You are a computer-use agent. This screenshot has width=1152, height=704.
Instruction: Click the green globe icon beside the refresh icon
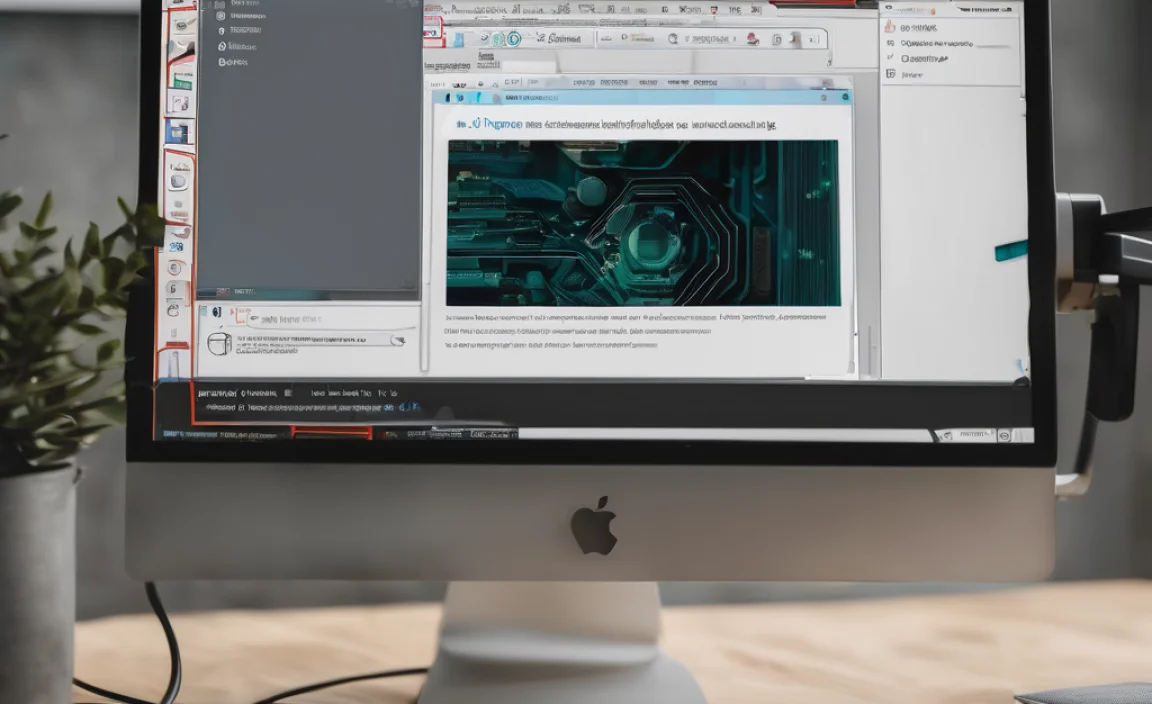click(497, 36)
